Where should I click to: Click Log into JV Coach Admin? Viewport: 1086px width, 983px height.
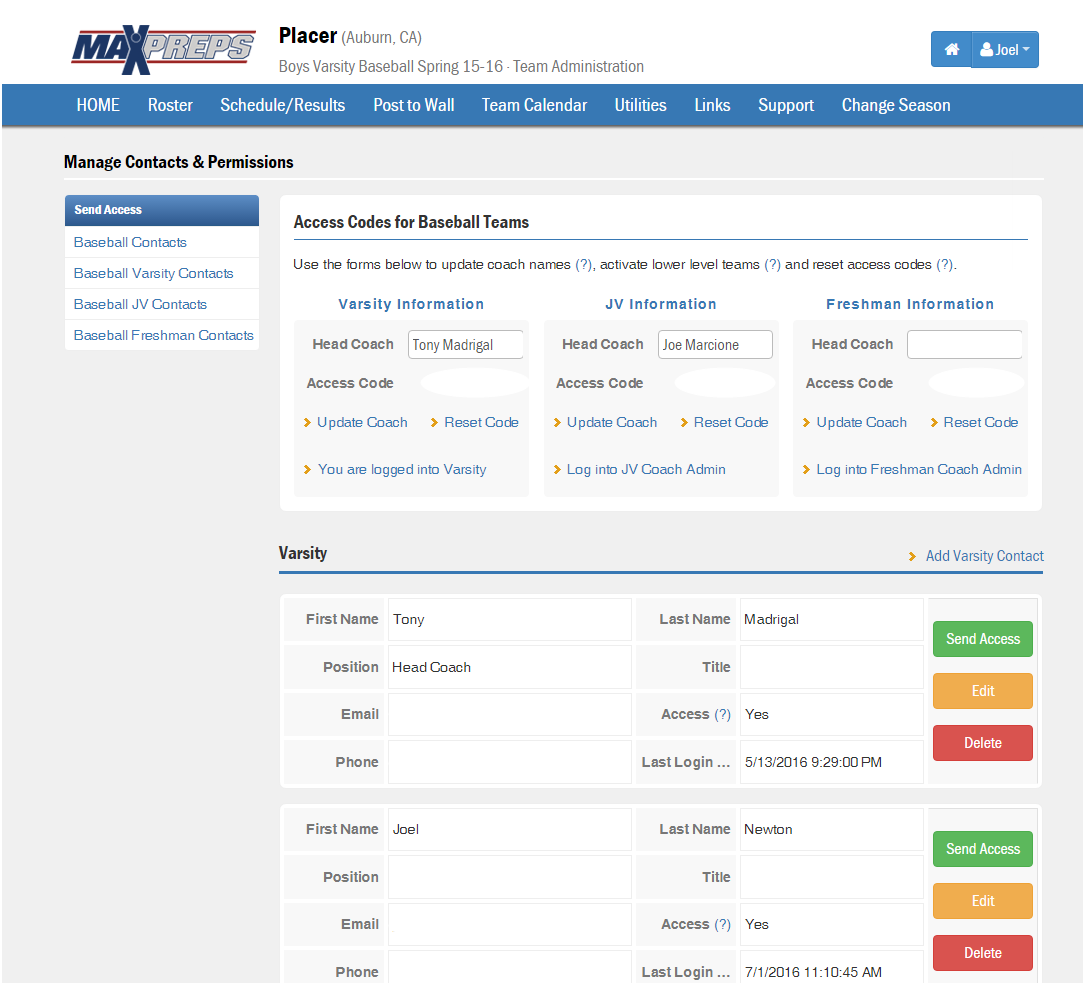coord(645,469)
